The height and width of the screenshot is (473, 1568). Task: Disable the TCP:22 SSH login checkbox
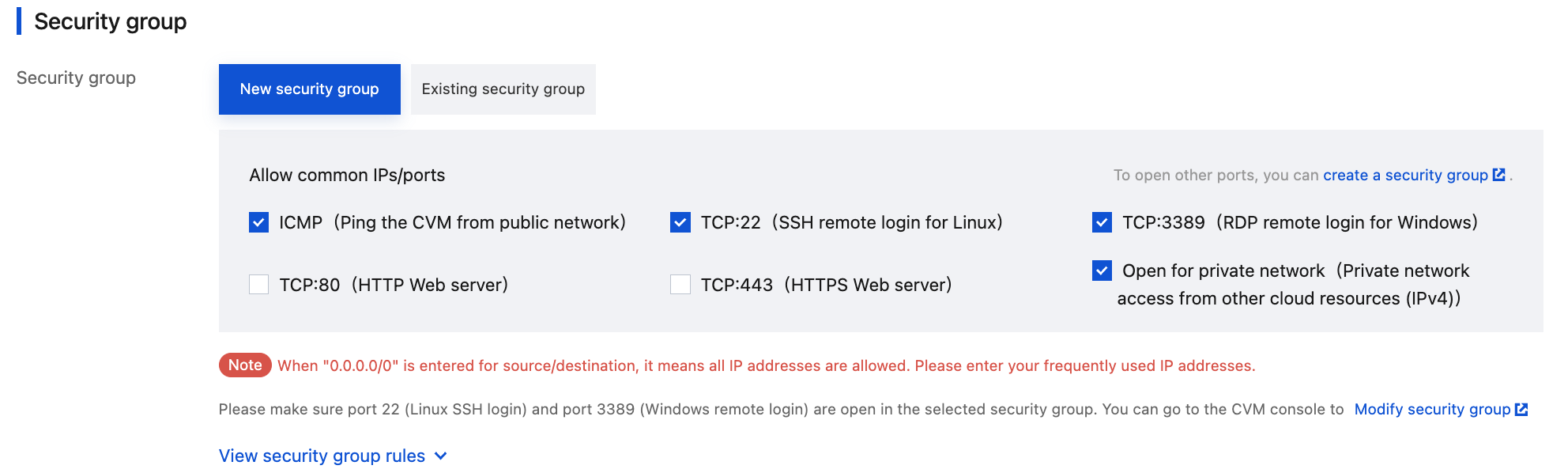(x=680, y=222)
